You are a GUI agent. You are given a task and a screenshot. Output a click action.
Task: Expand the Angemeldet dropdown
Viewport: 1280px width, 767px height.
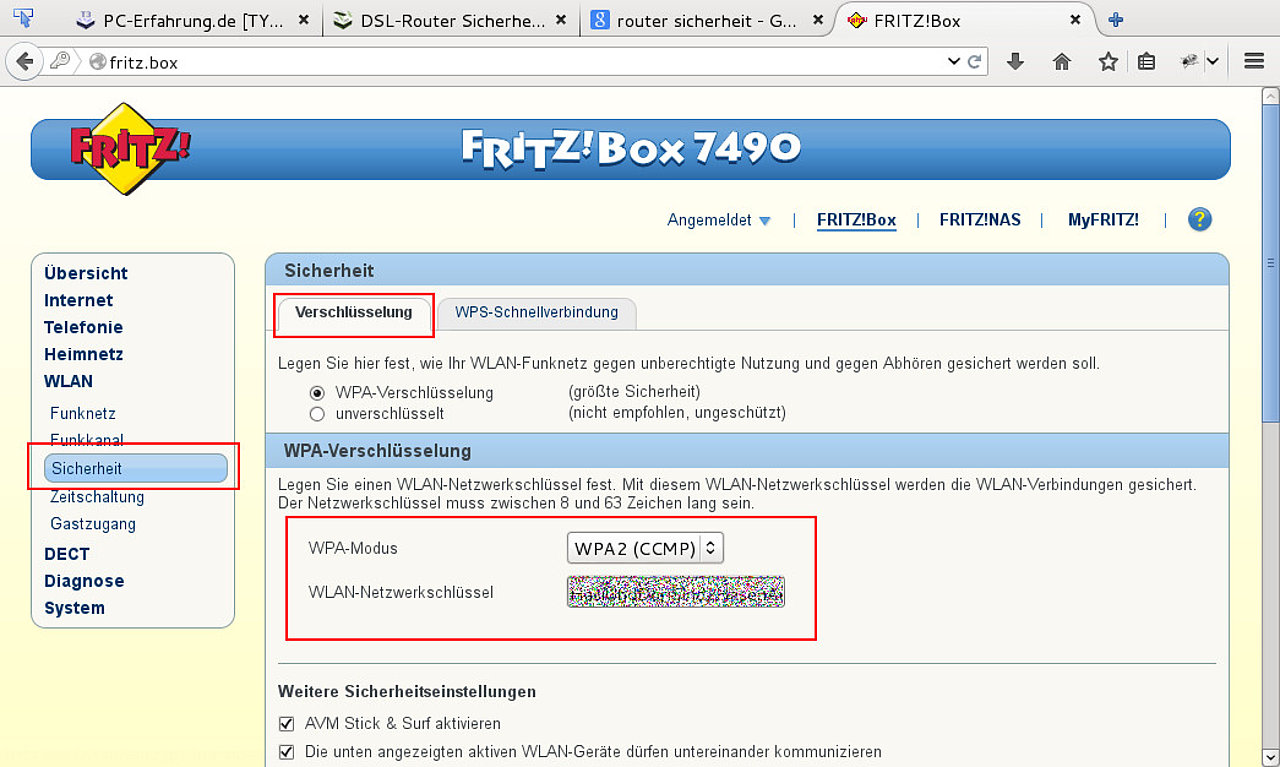pyautogui.click(x=720, y=221)
